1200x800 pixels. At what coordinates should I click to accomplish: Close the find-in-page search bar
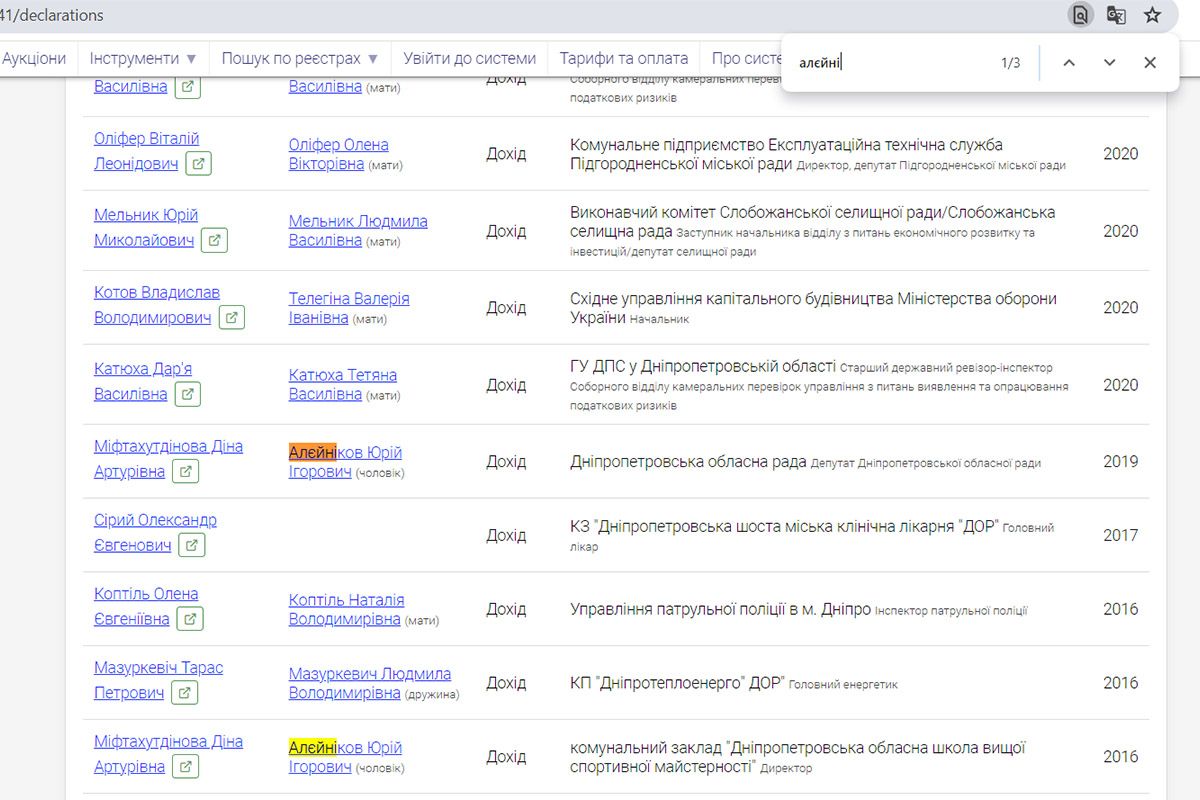click(x=1150, y=63)
